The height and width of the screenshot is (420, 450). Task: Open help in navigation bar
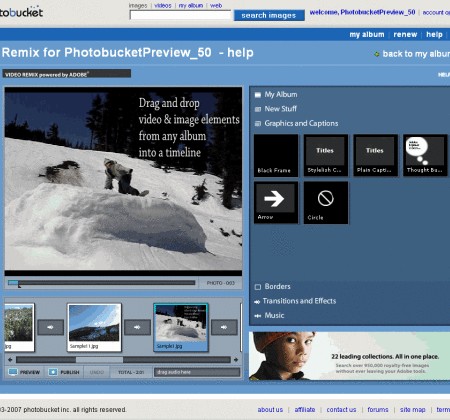click(434, 34)
